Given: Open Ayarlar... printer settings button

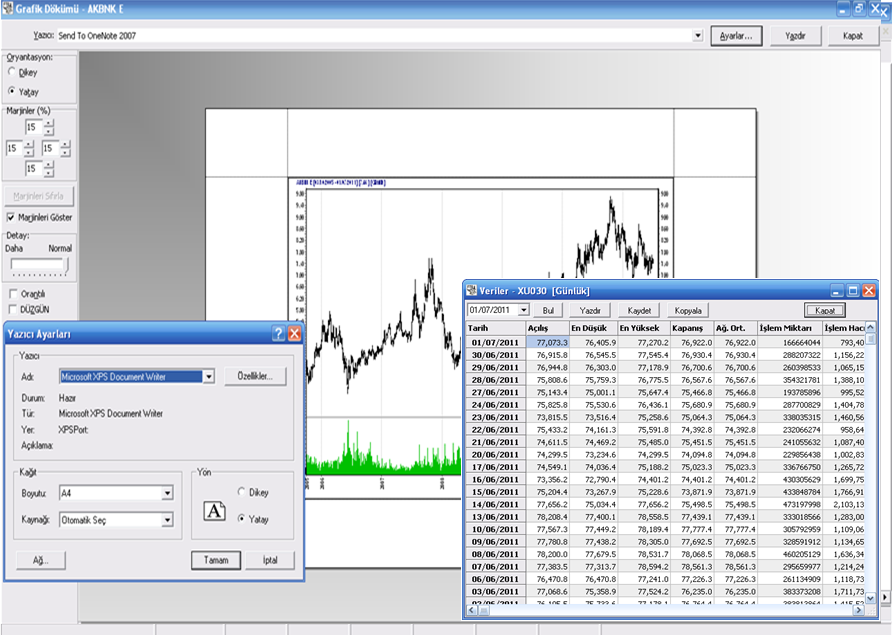Looking at the screenshot, I should (x=736, y=36).
